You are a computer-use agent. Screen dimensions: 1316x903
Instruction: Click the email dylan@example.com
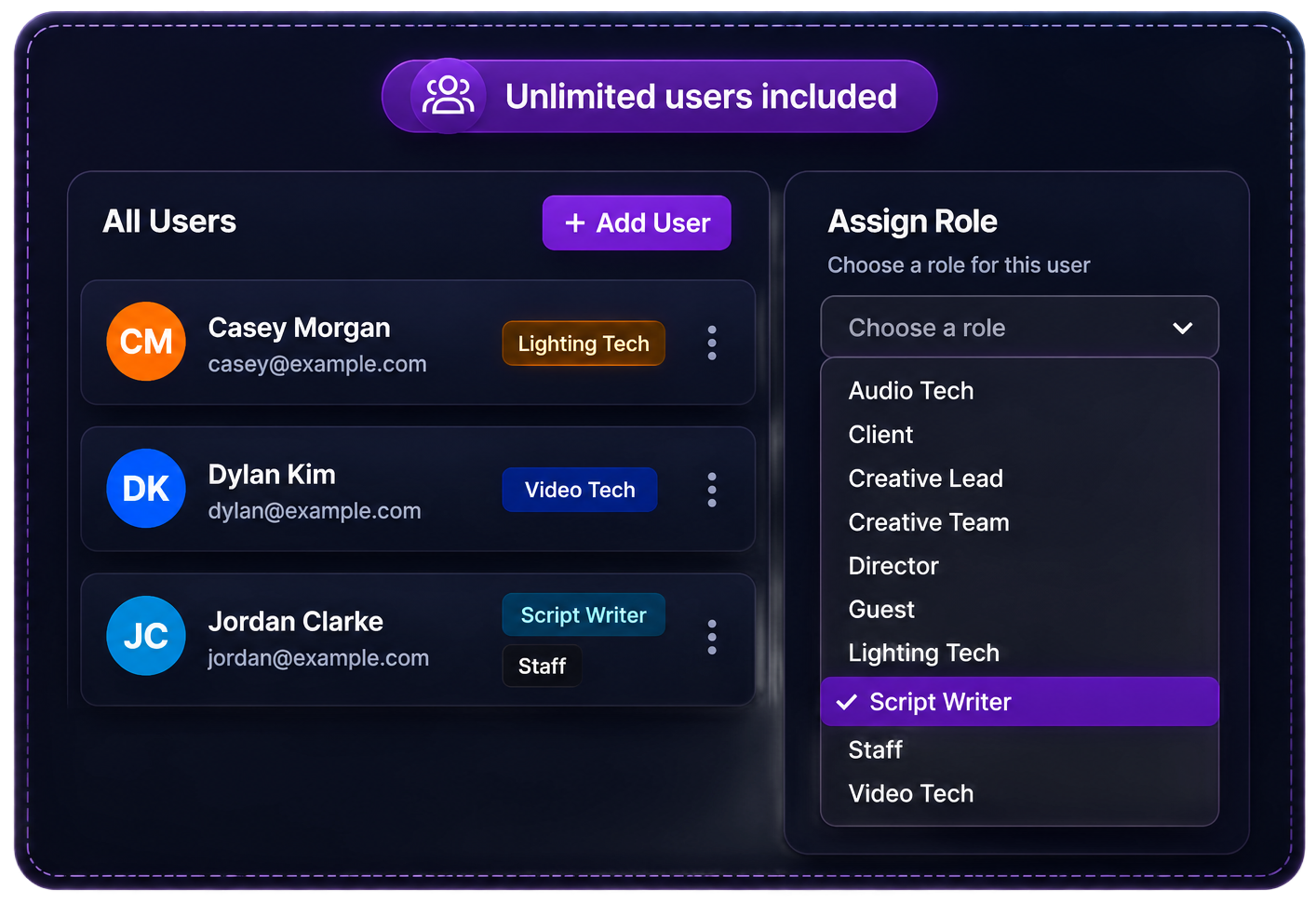315,511
